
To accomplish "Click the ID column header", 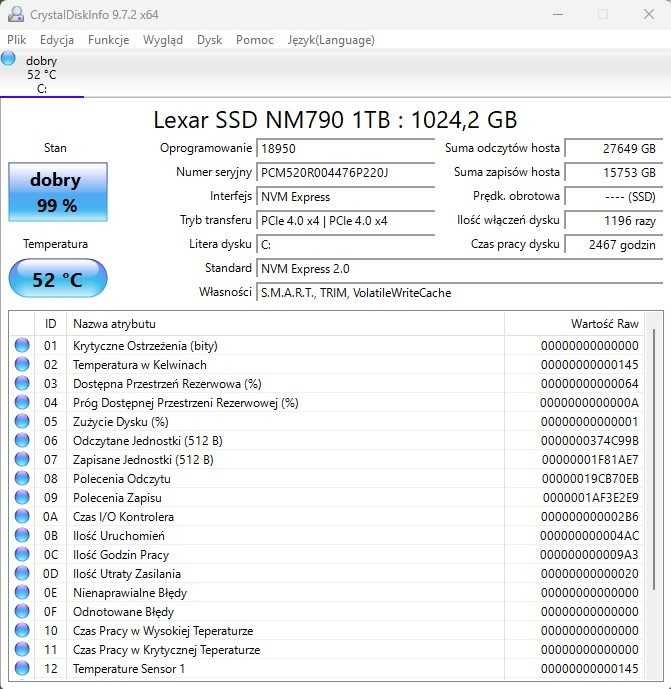I will [51, 324].
